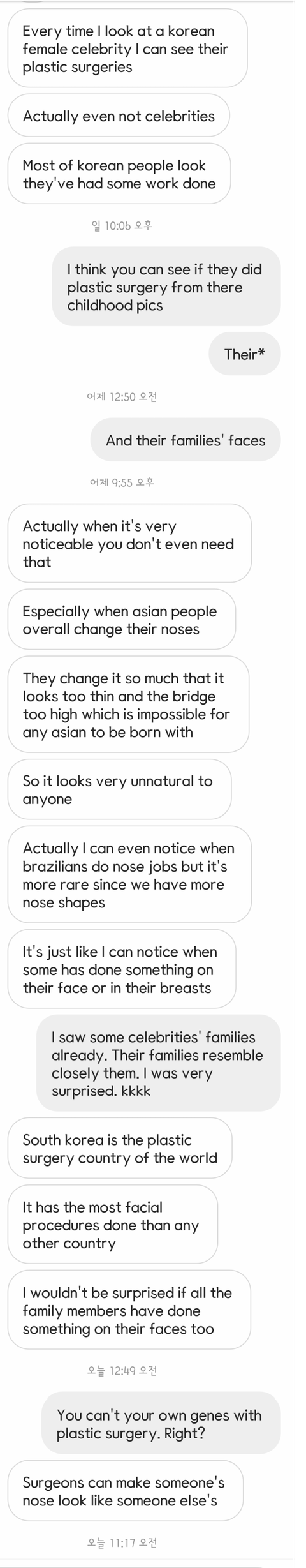Select the reply about childhood pics
The width and height of the screenshot is (306, 1568).
[x=166, y=287]
